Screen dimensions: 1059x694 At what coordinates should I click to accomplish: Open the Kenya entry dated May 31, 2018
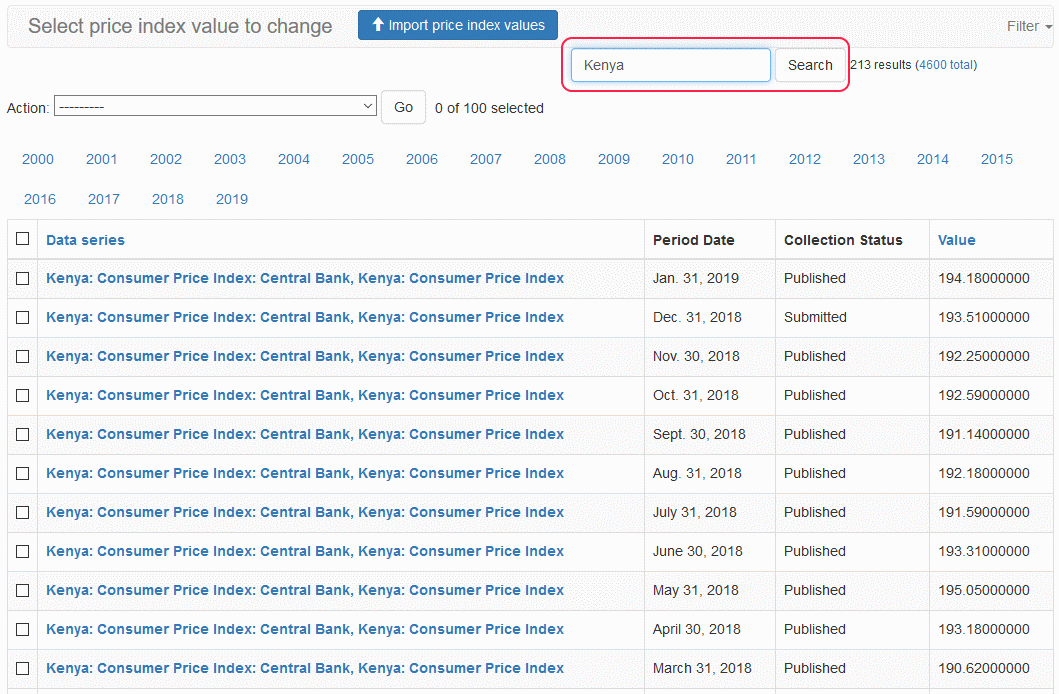point(305,590)
